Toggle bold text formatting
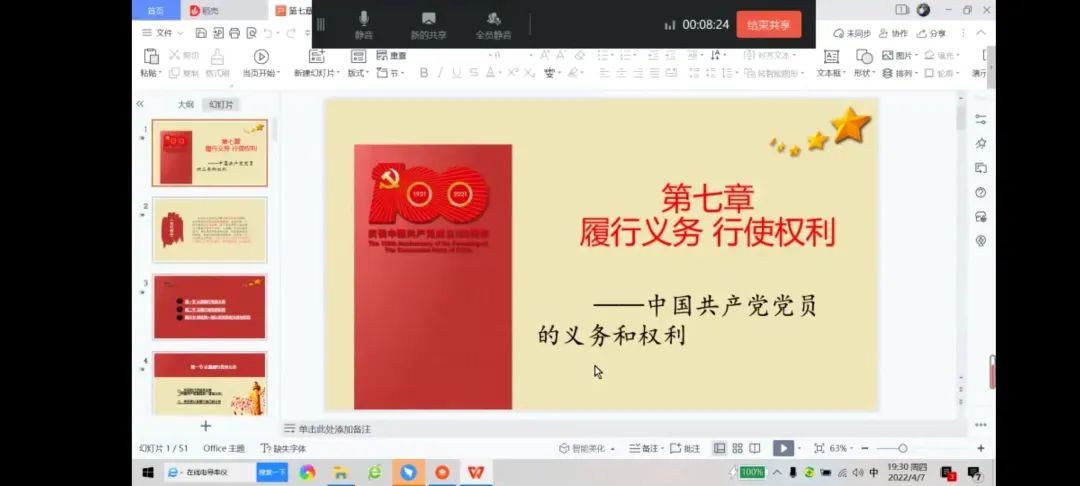The image size is (1080, 486). pos(424,73)
